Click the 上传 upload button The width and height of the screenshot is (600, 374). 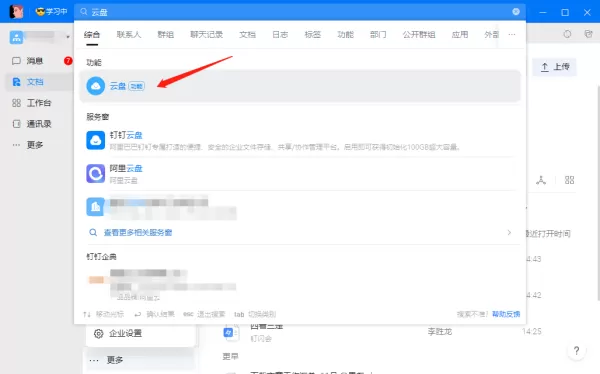pyautogui.click(x=555, y=67)
